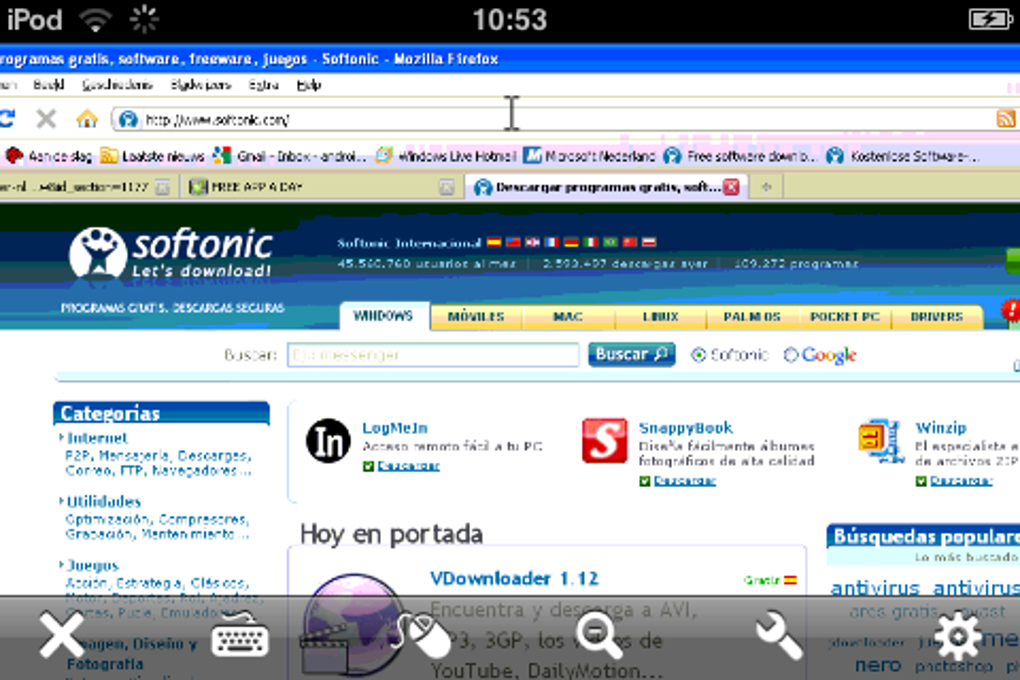Image resolution: width=1020 pixels, height=680 pixels.
Task: Click the Firefox home icon
Action: (x=84, y=118)
